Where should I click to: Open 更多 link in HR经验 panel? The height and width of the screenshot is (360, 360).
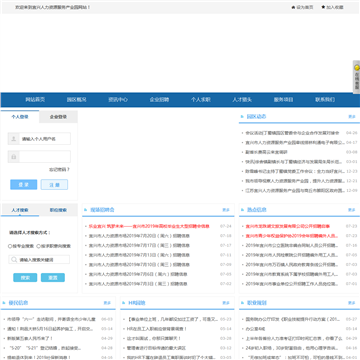click(x=226, y=303)
